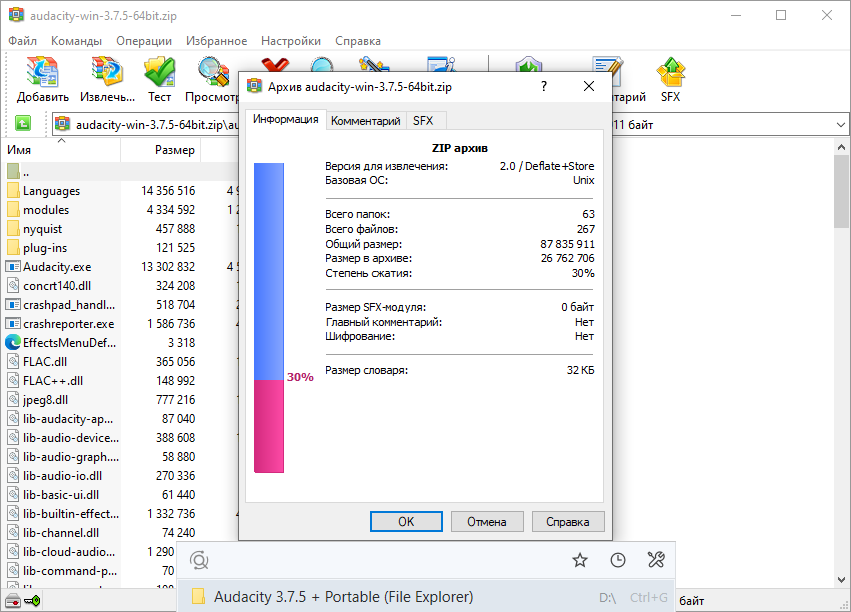Click the favorites star icon in the launcher bar
This screenshot has height=612, width=851.
pos(580,560)
